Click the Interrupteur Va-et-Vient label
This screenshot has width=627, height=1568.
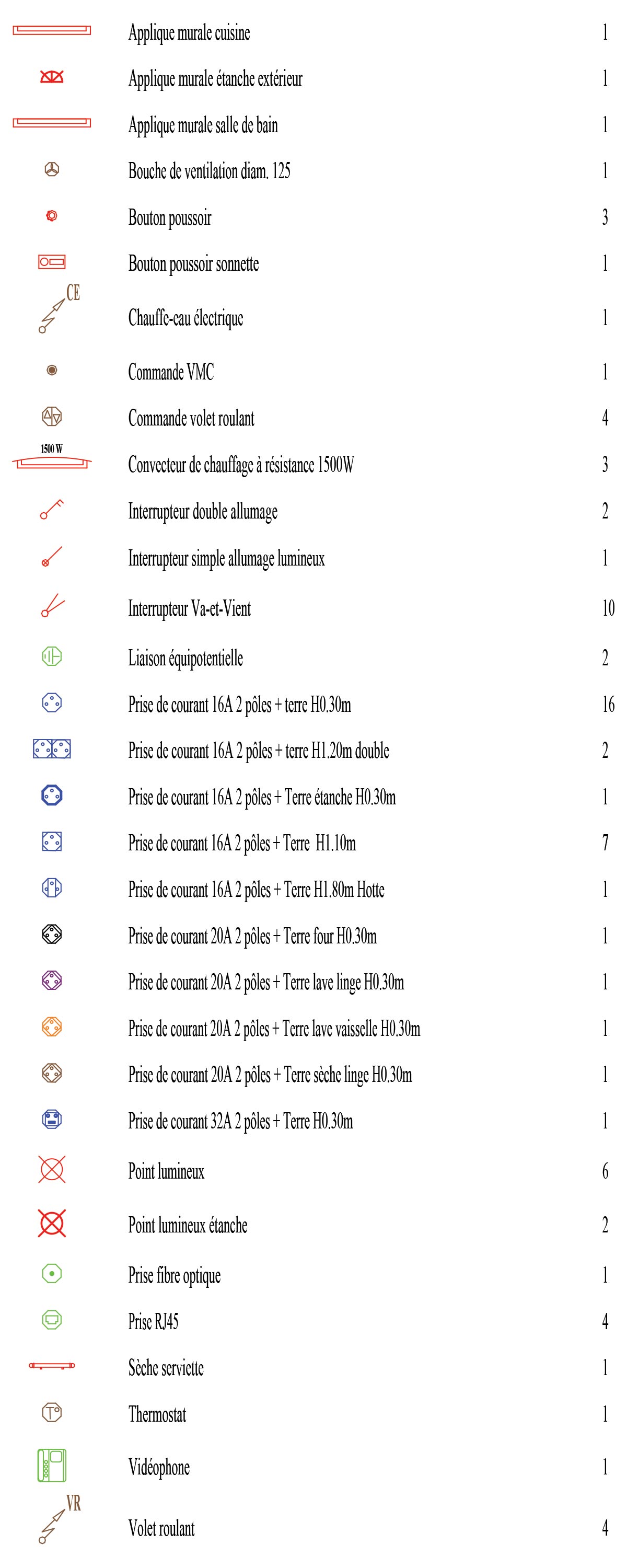click(189, 608)
